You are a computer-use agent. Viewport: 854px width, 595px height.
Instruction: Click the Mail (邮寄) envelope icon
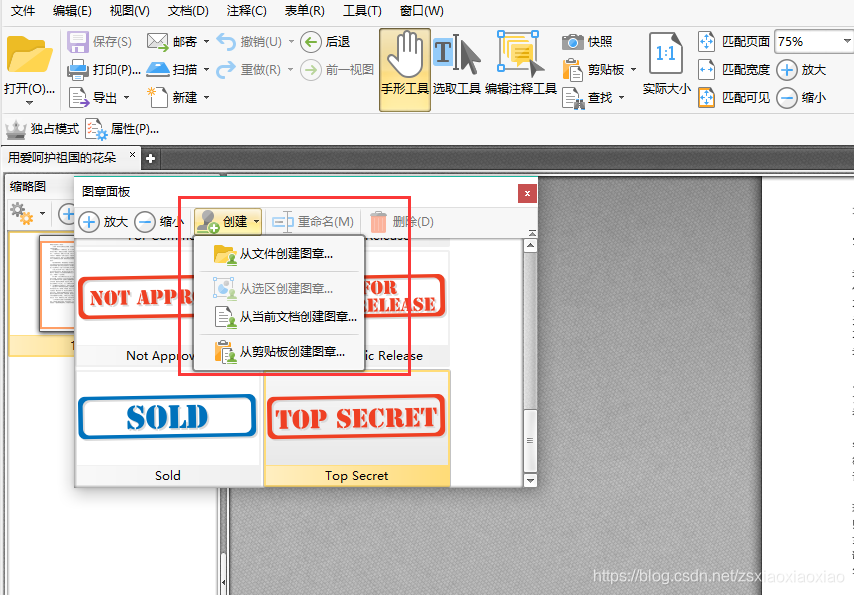pyautogui.click(x=157, y=41)
